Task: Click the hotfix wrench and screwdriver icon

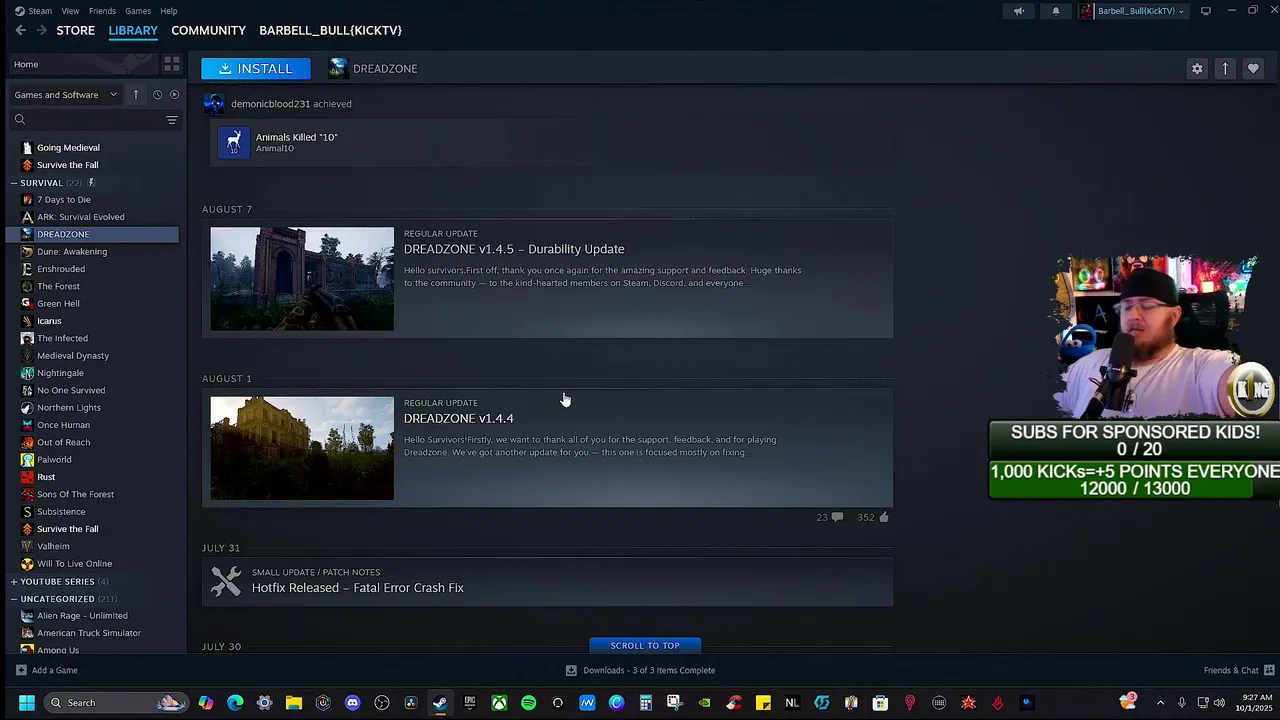Action: coord(226,581)
